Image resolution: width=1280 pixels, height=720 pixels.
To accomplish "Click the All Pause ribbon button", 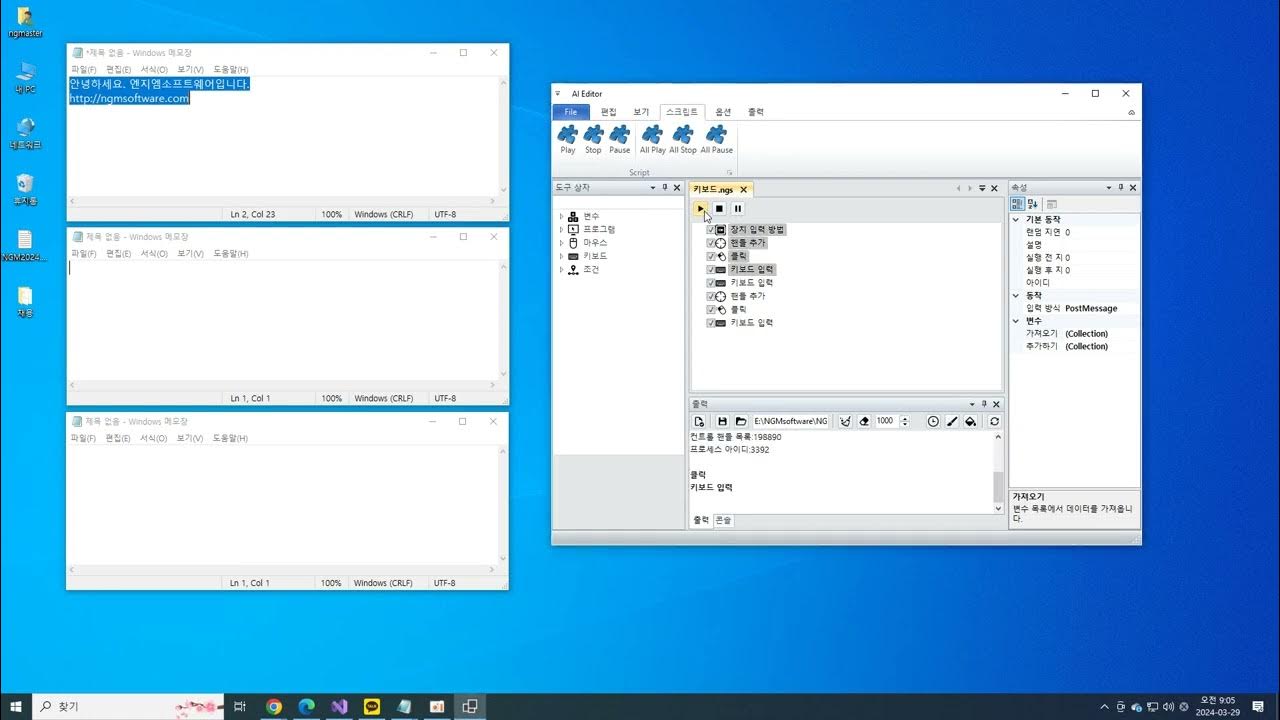I will (x=716, y=140).
